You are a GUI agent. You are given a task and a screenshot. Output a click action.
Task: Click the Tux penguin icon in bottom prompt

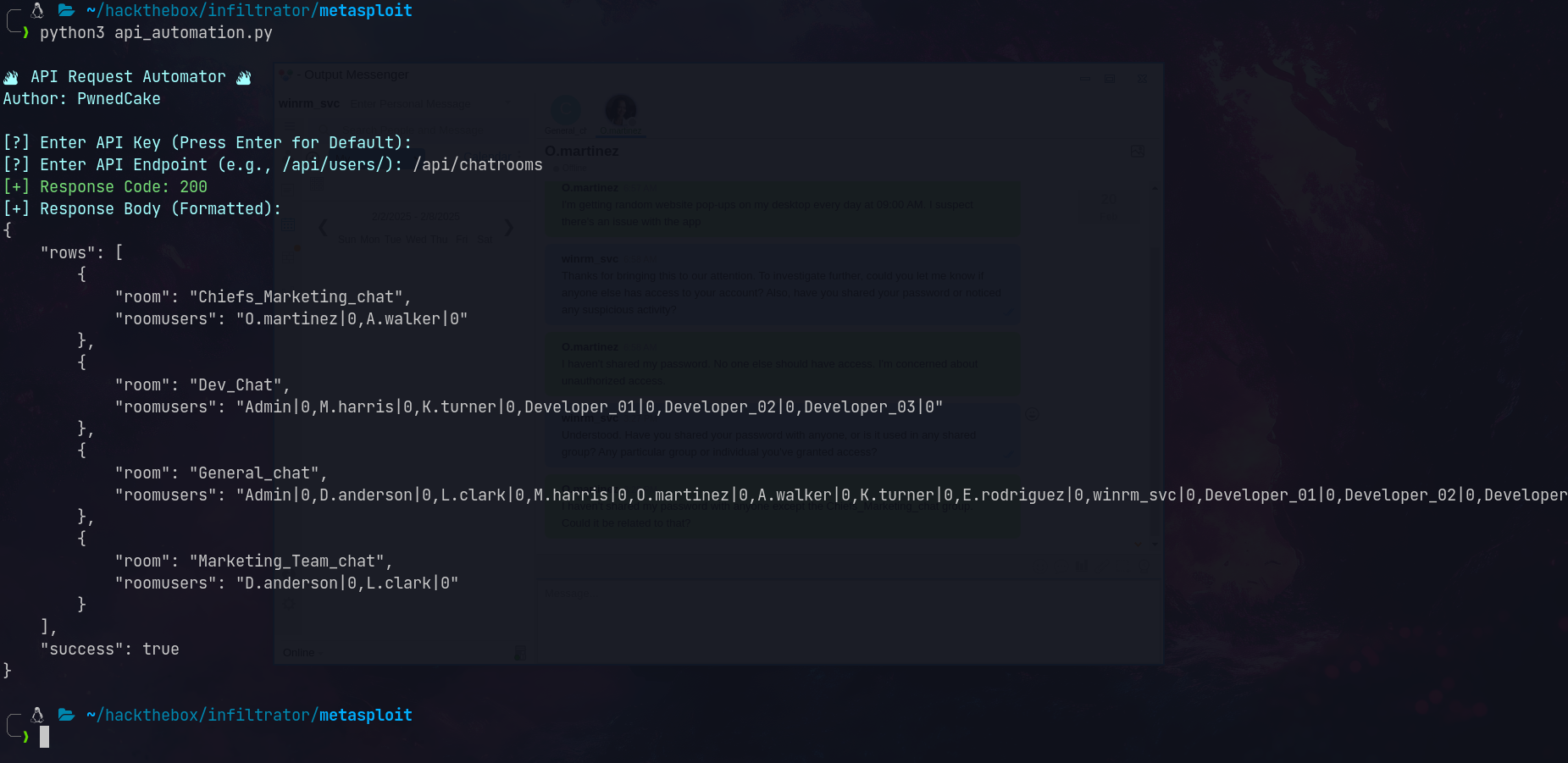coord(37,715)
